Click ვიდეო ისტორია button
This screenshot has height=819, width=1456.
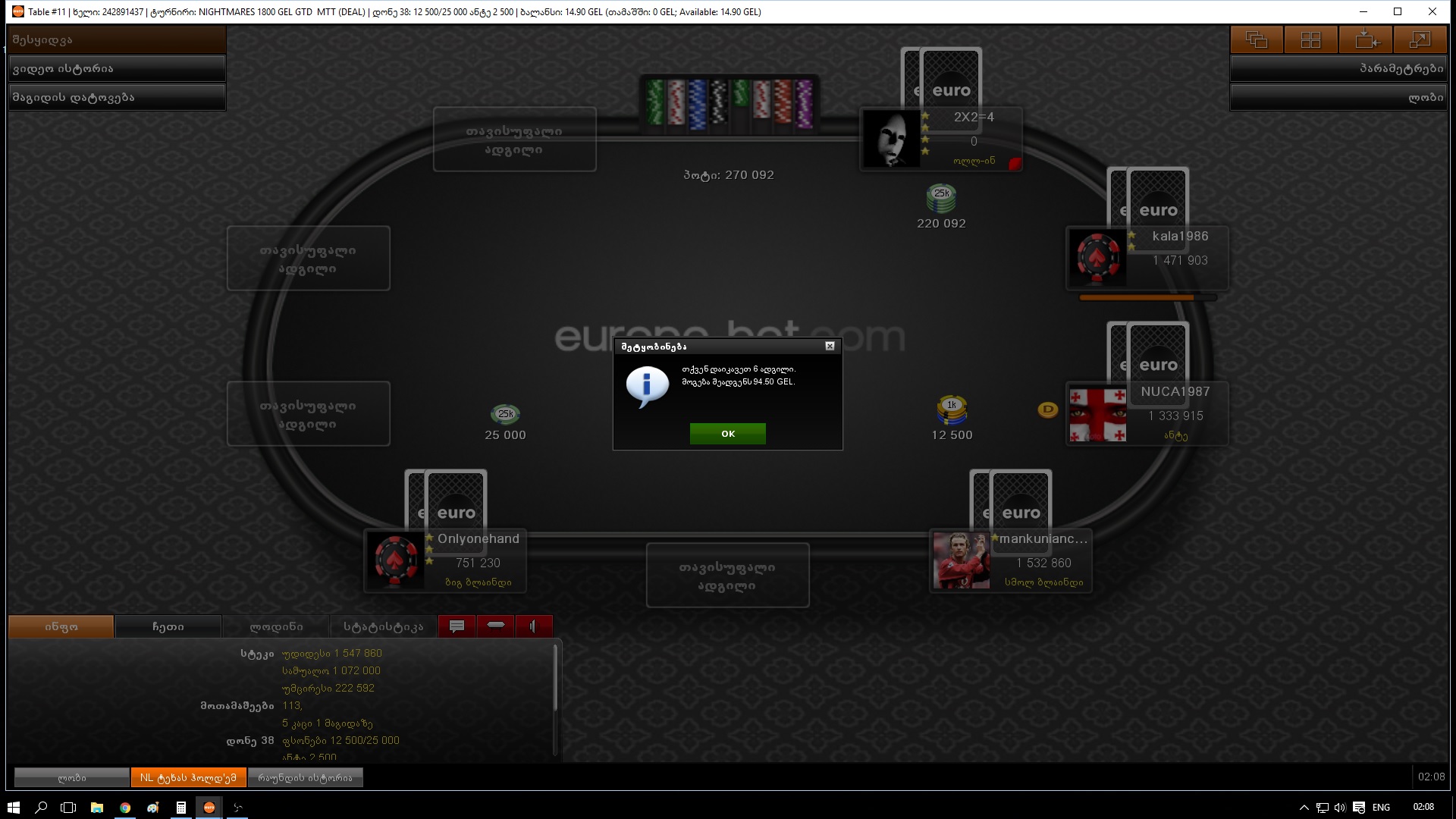(117, 69)
